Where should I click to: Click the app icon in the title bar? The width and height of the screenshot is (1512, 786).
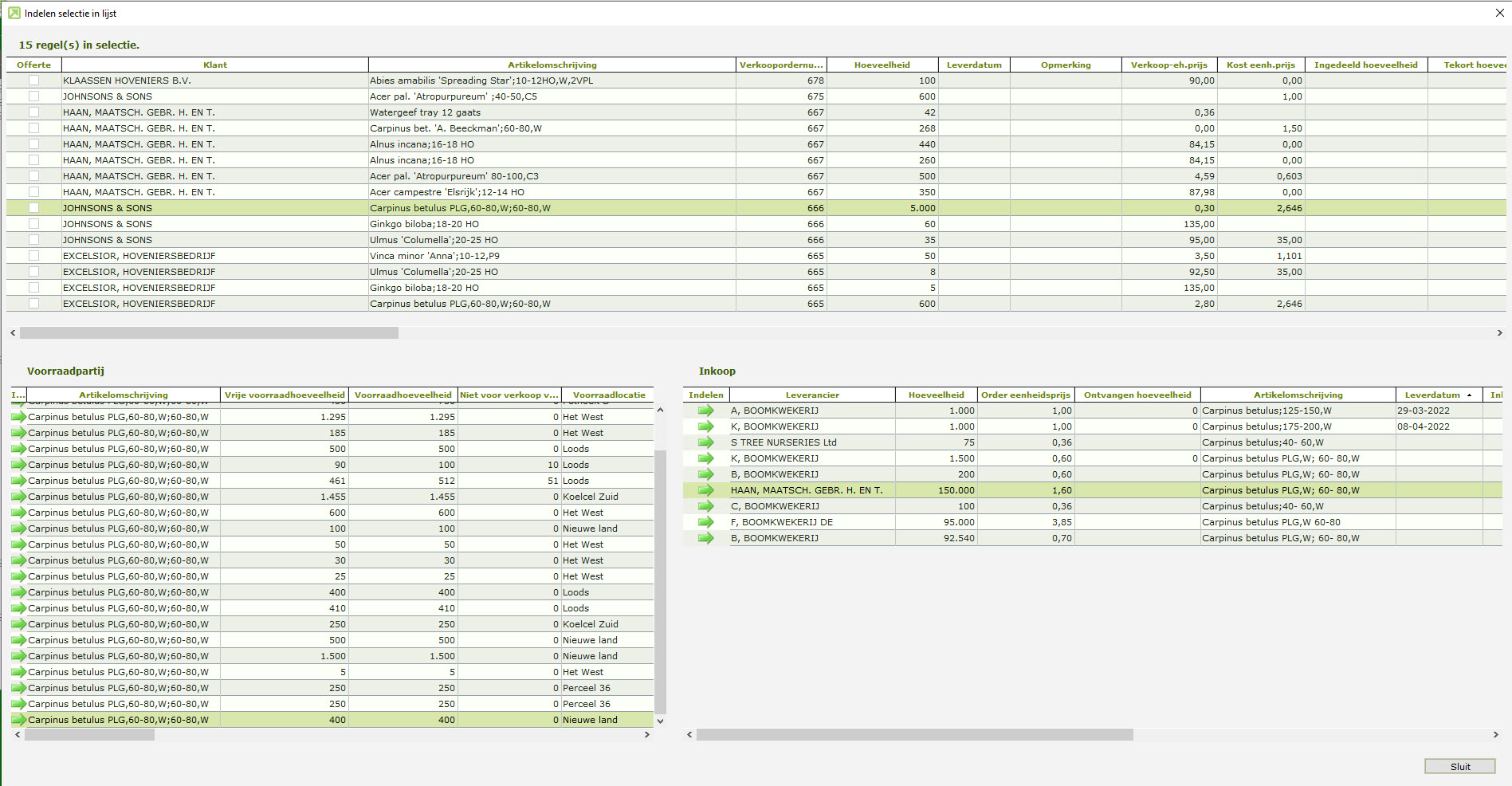[x=14, y=13]
